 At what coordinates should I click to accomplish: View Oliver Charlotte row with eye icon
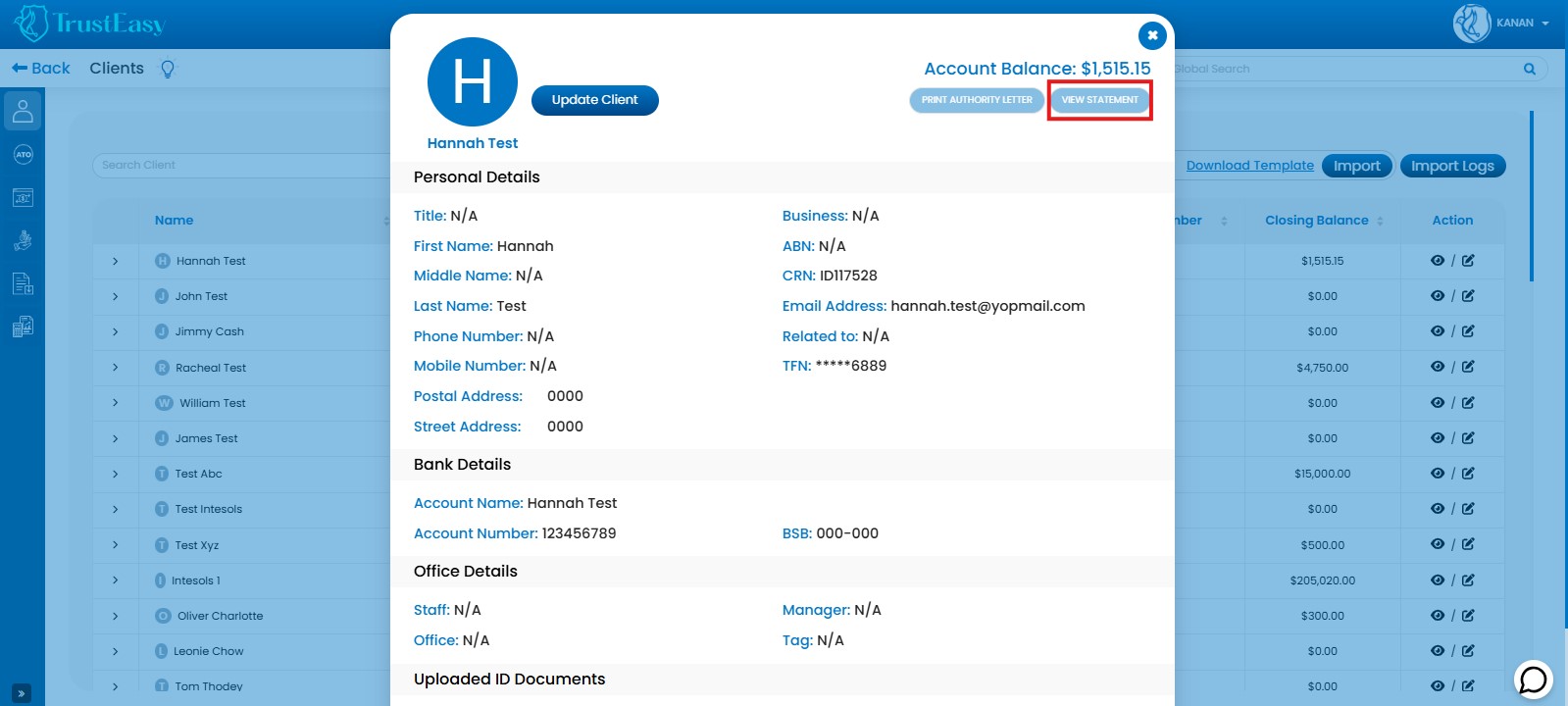pos(1437,615)
